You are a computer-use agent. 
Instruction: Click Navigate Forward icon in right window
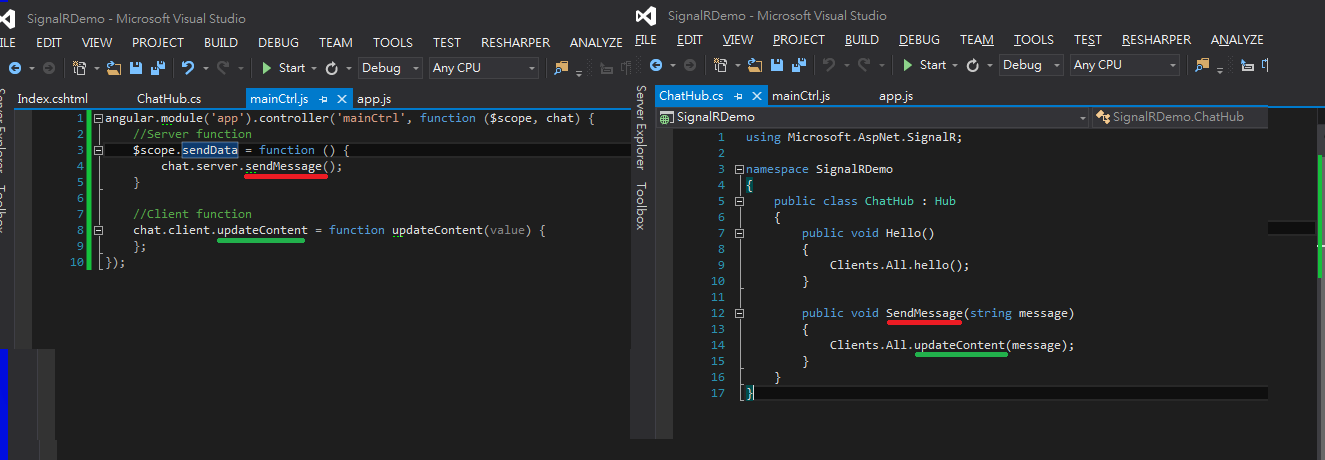tap(688, 65)
